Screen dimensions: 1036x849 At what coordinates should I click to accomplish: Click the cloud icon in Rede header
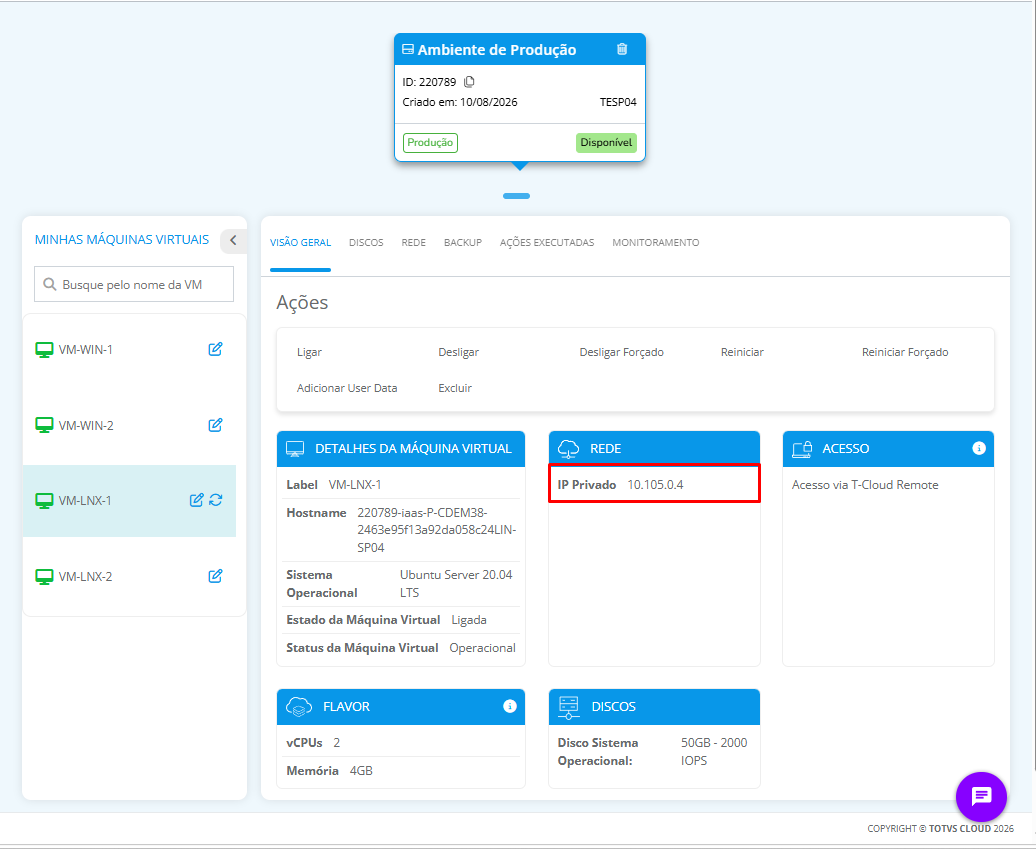(568, 449)
